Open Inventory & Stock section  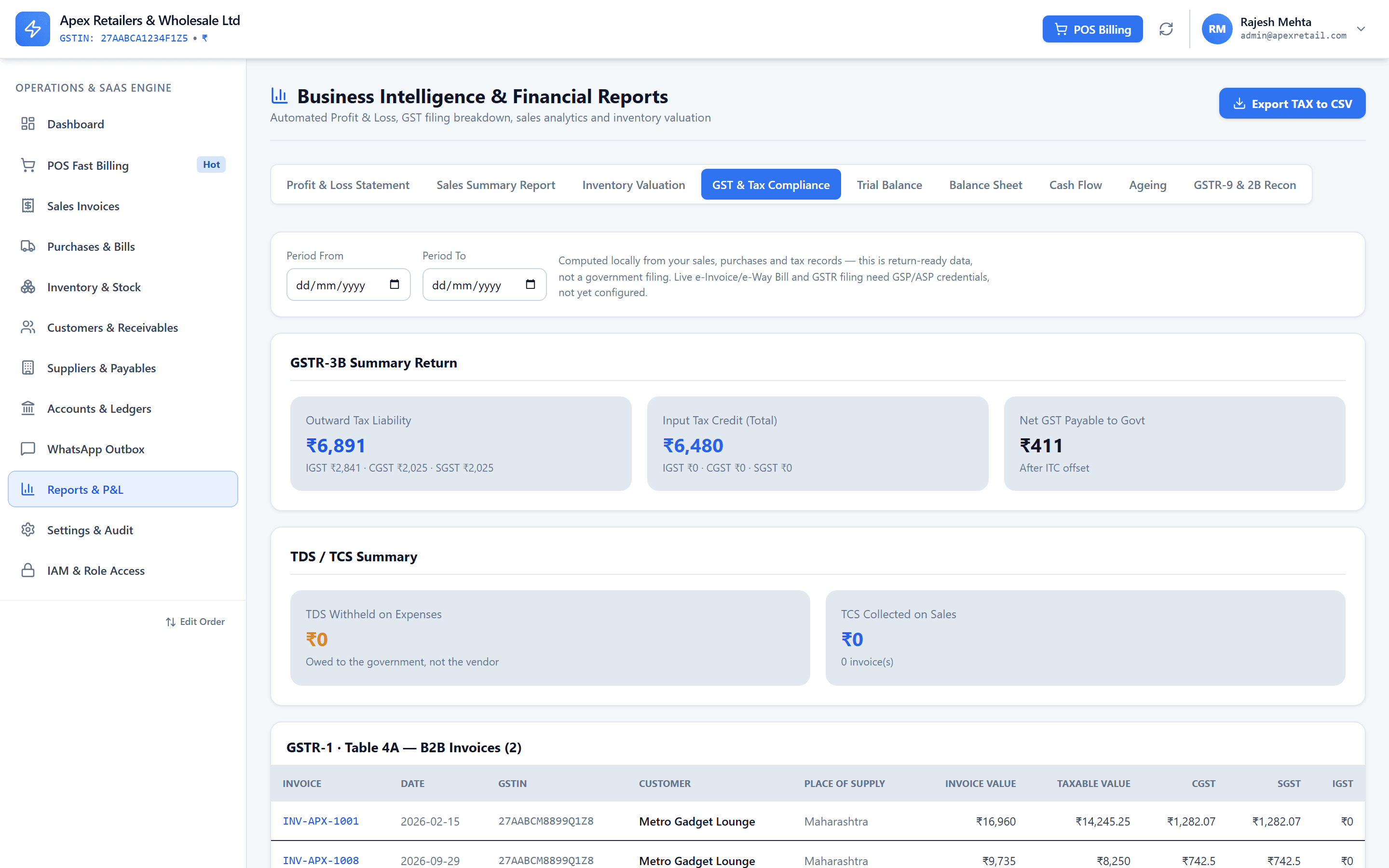click(x=123, y=287)
